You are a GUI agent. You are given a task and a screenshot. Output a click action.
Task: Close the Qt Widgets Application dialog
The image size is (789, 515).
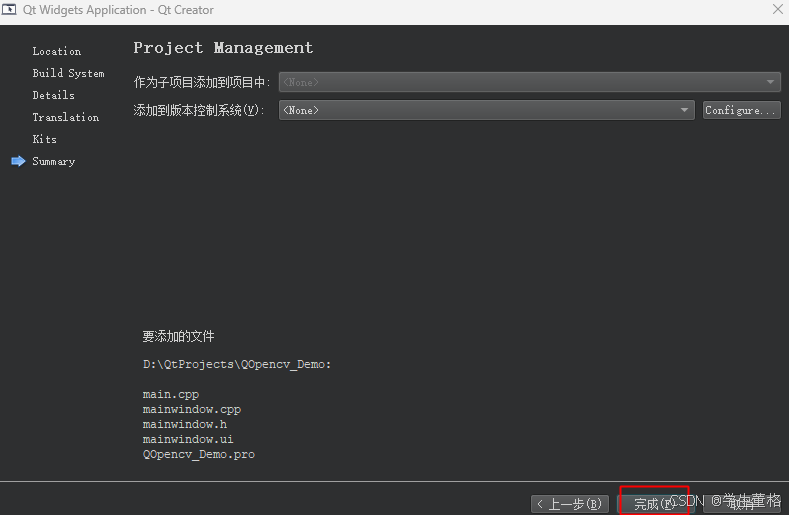777,9
